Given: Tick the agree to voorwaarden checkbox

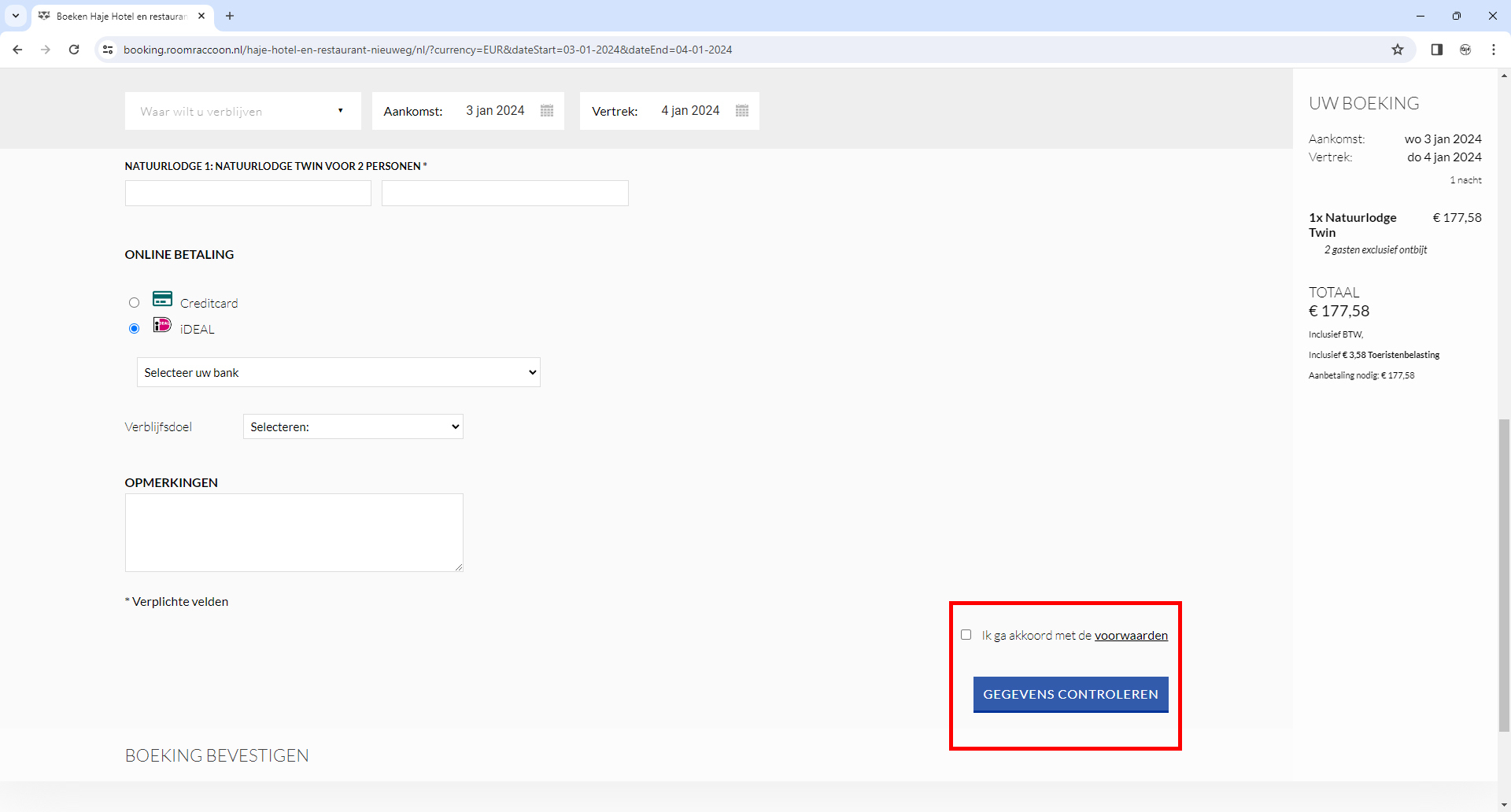Looking at the screenshot, I should (966, 635).
